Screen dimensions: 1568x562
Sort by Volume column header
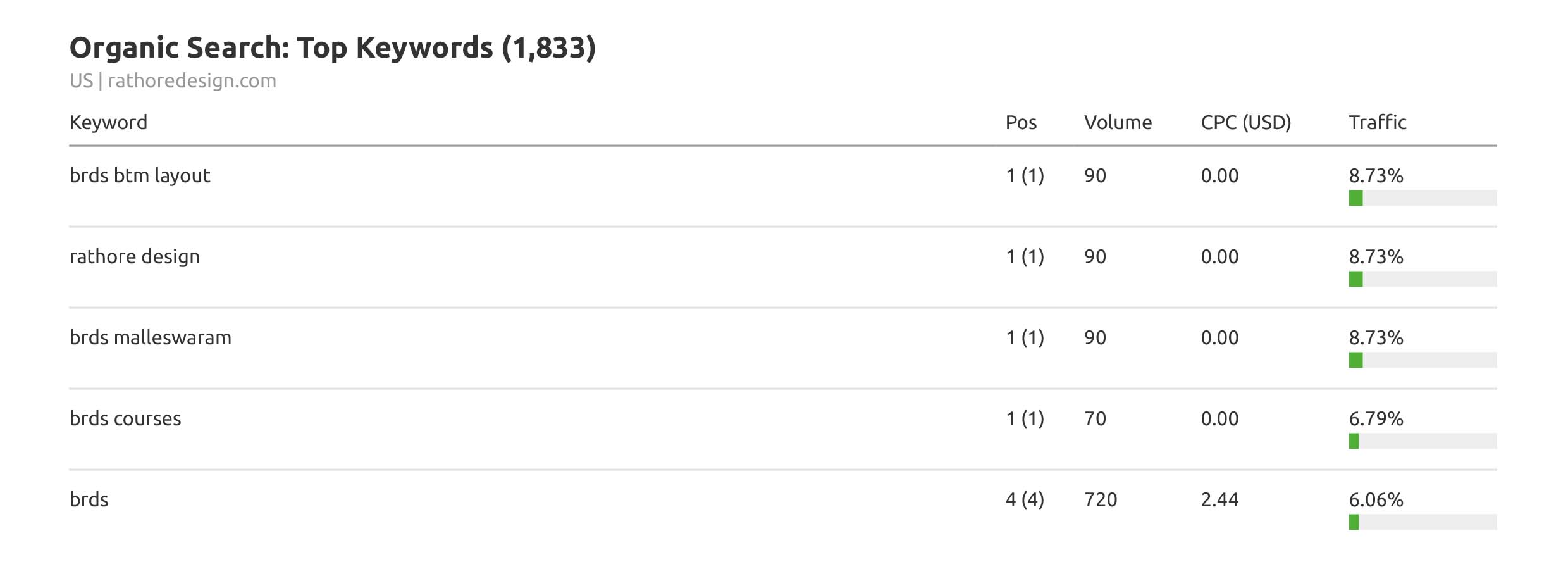coord(1118,122)
